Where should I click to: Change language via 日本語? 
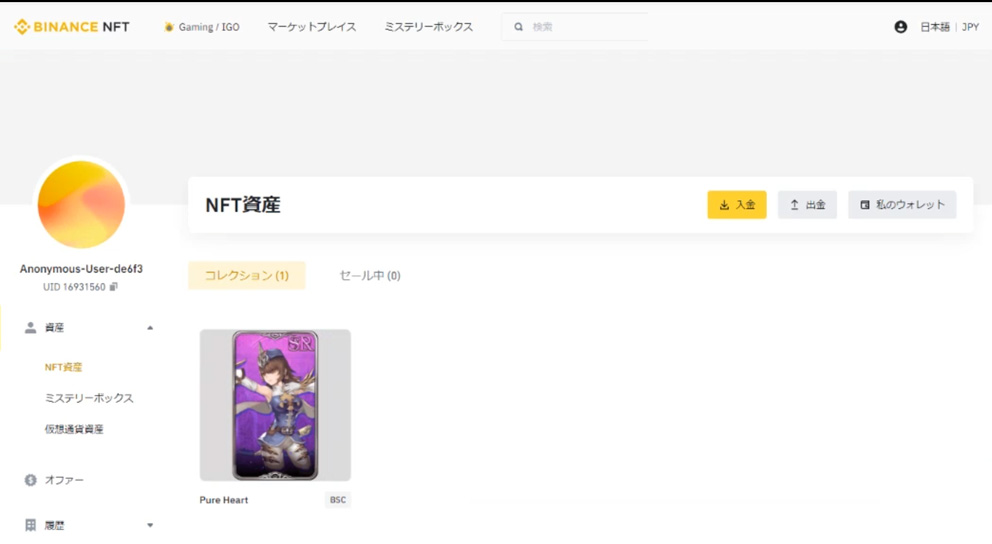[x=934, y=27]
